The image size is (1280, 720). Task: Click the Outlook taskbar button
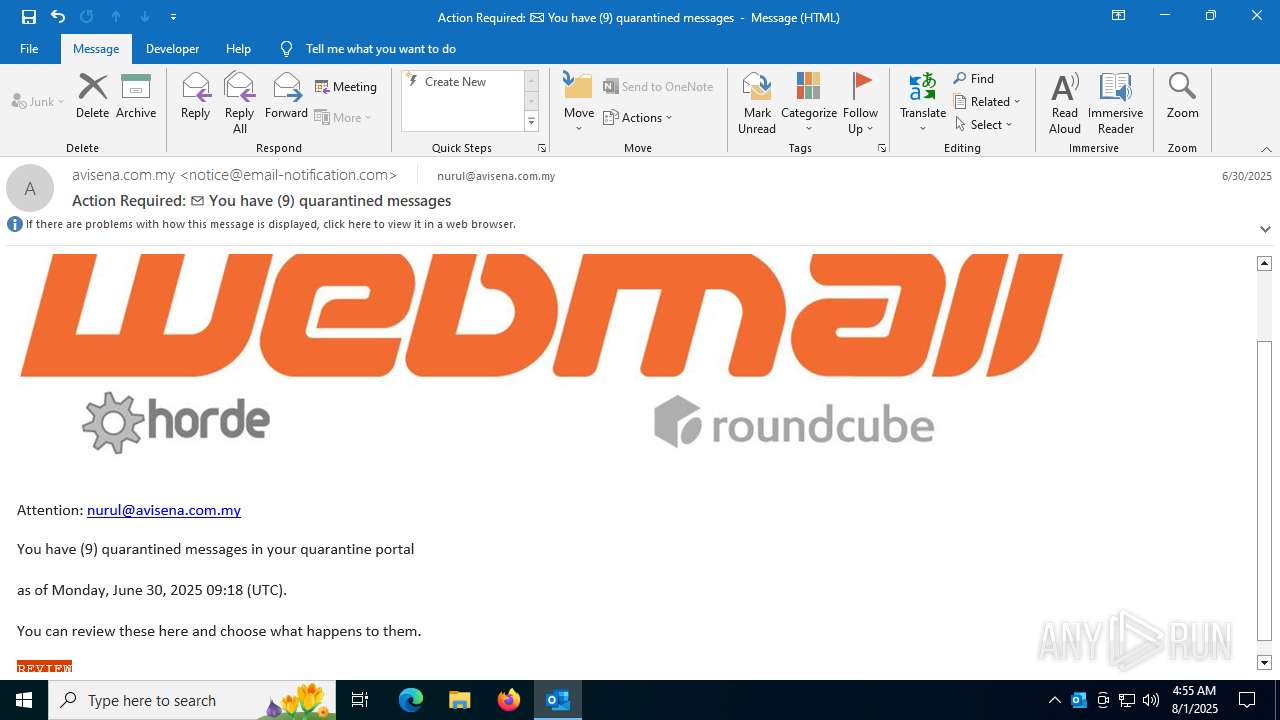click(558, 700)
